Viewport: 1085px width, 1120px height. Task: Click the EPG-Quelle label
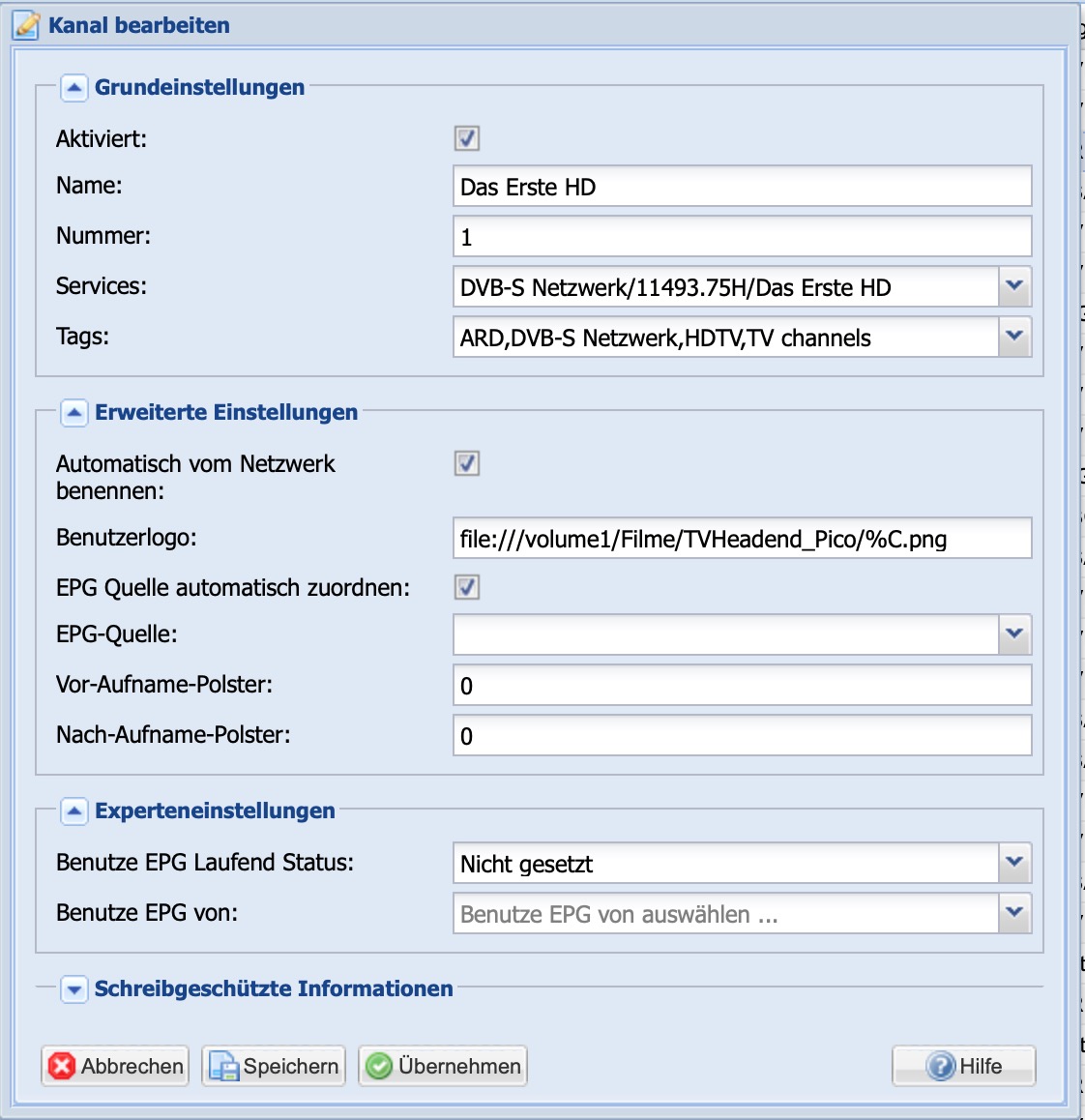pos(117,634)
